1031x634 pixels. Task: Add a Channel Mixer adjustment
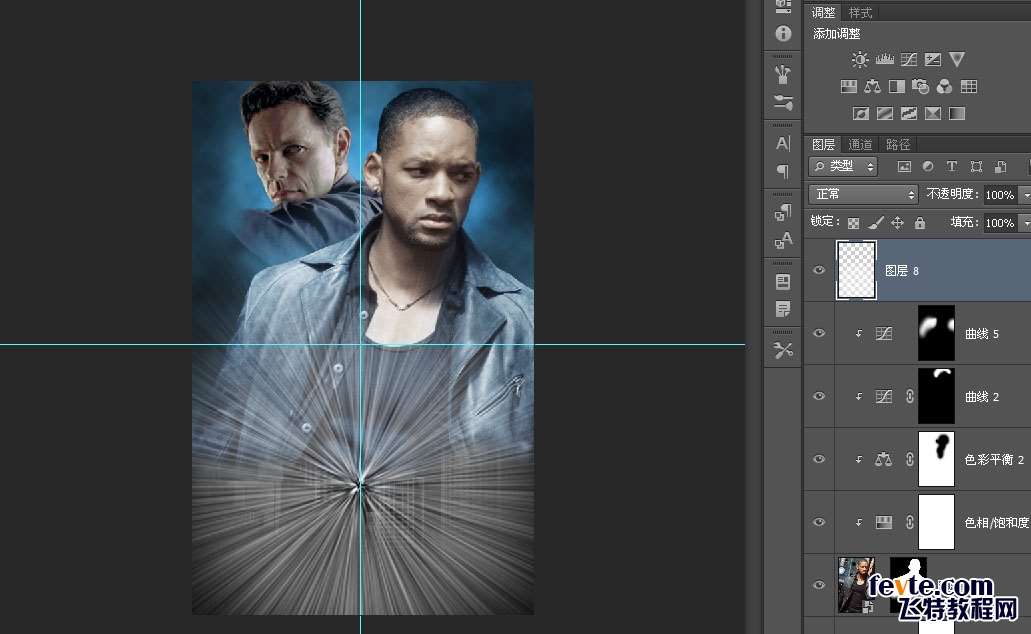coord(944,87)
